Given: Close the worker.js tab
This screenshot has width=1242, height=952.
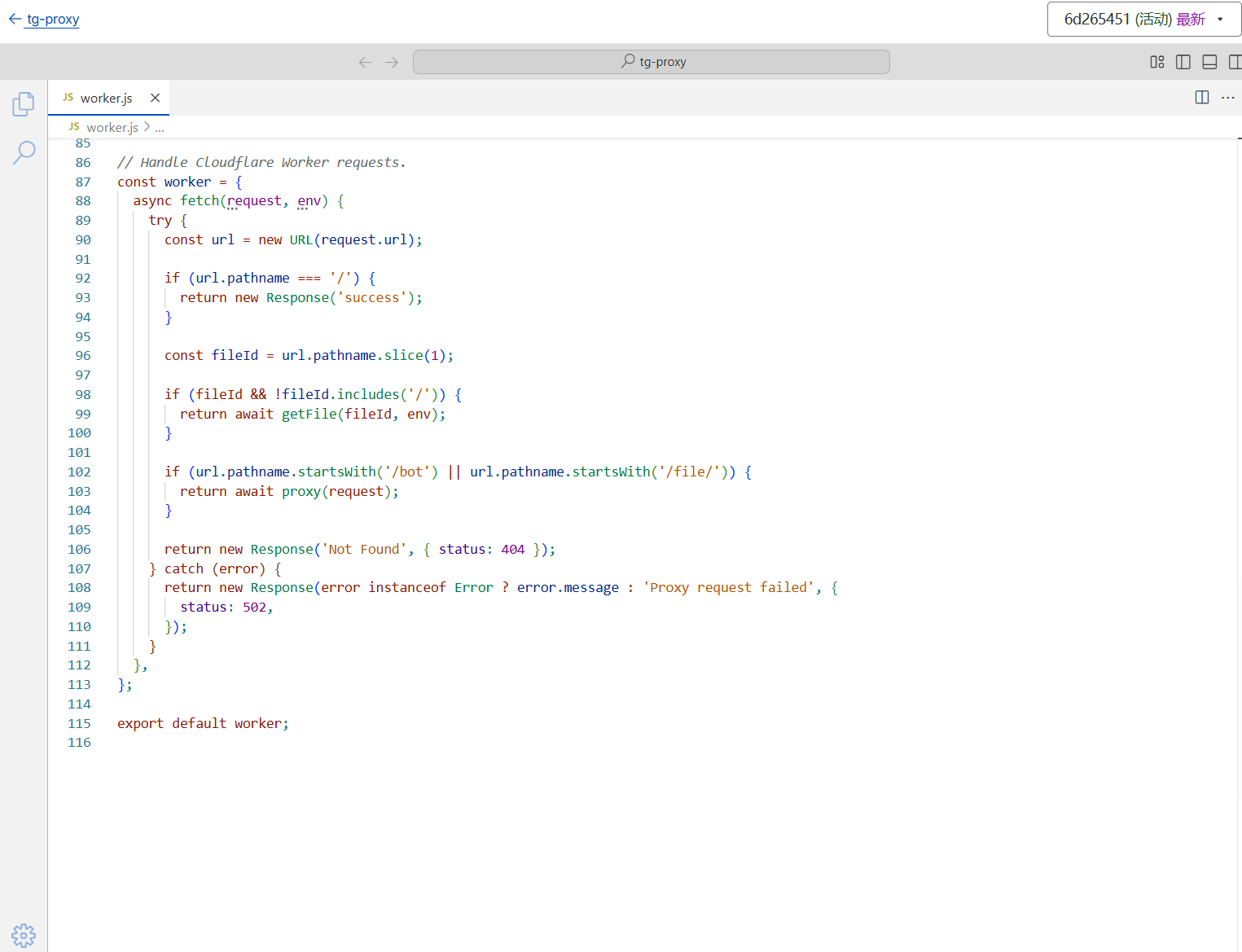Looking at the screenshot, I should [155, 98].
